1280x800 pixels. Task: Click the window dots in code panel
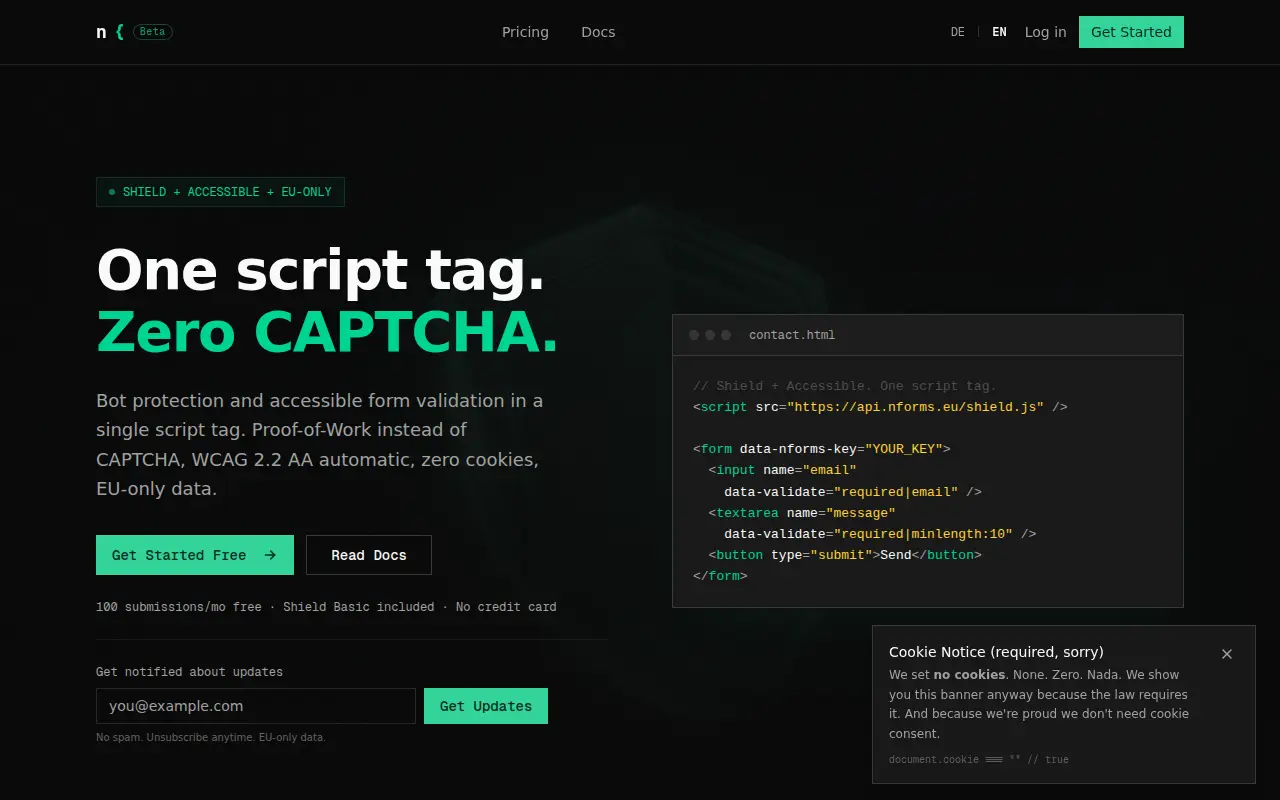(710, 335)
